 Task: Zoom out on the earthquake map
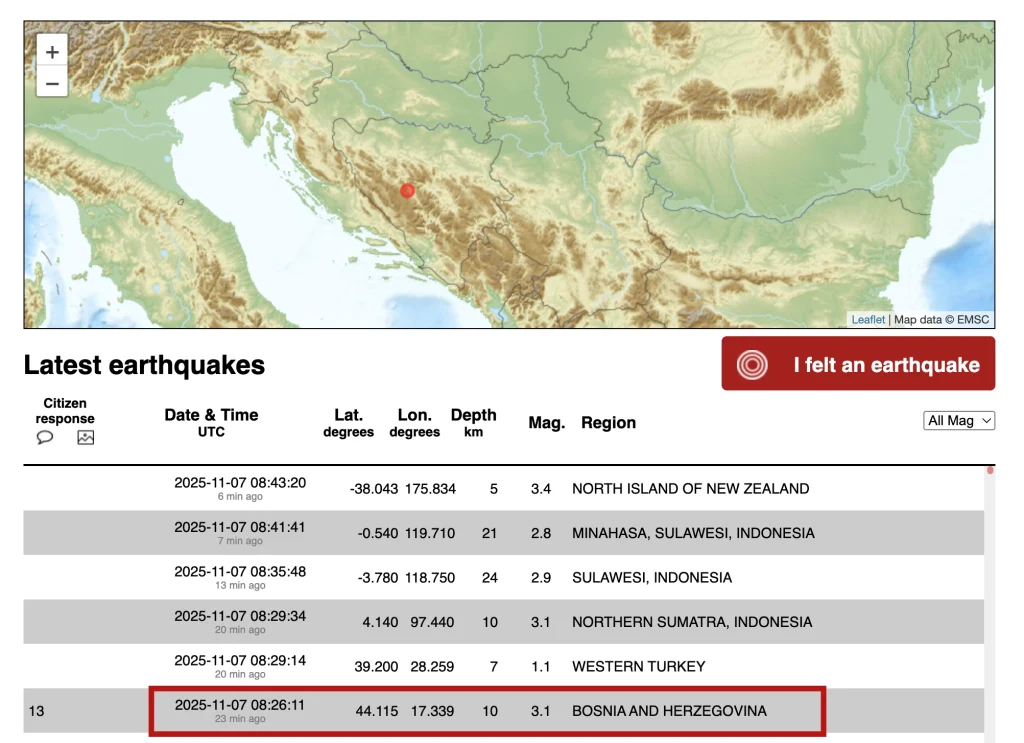[52, 83]
